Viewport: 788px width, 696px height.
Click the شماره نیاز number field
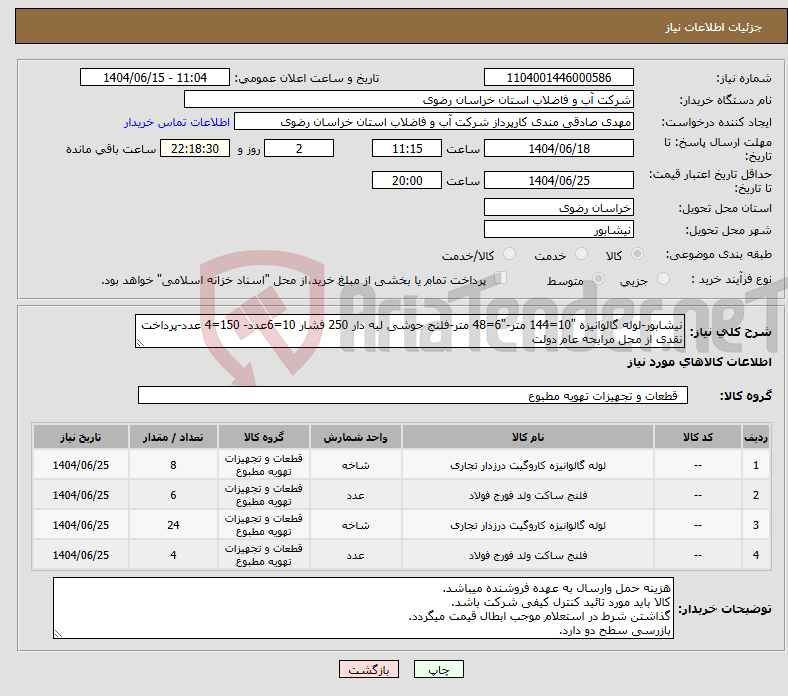(558, 78)
